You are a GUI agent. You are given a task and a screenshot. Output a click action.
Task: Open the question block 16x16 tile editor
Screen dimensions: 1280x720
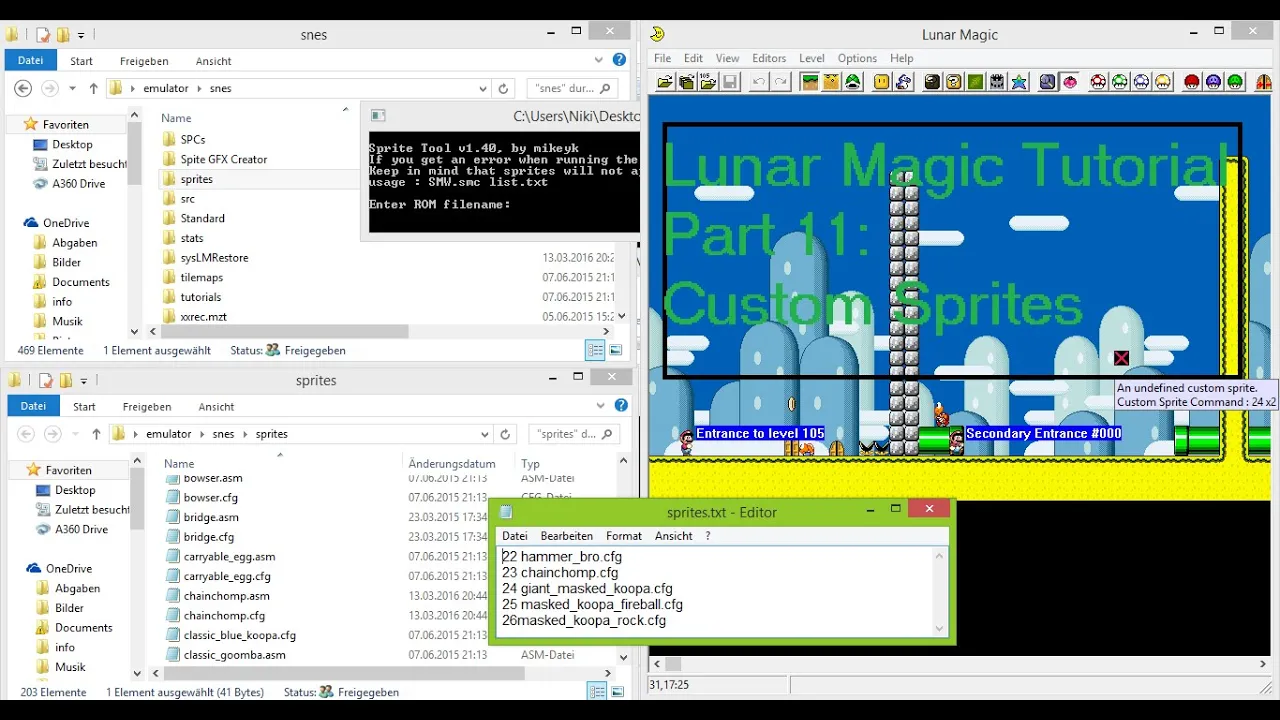coord(954,82)
